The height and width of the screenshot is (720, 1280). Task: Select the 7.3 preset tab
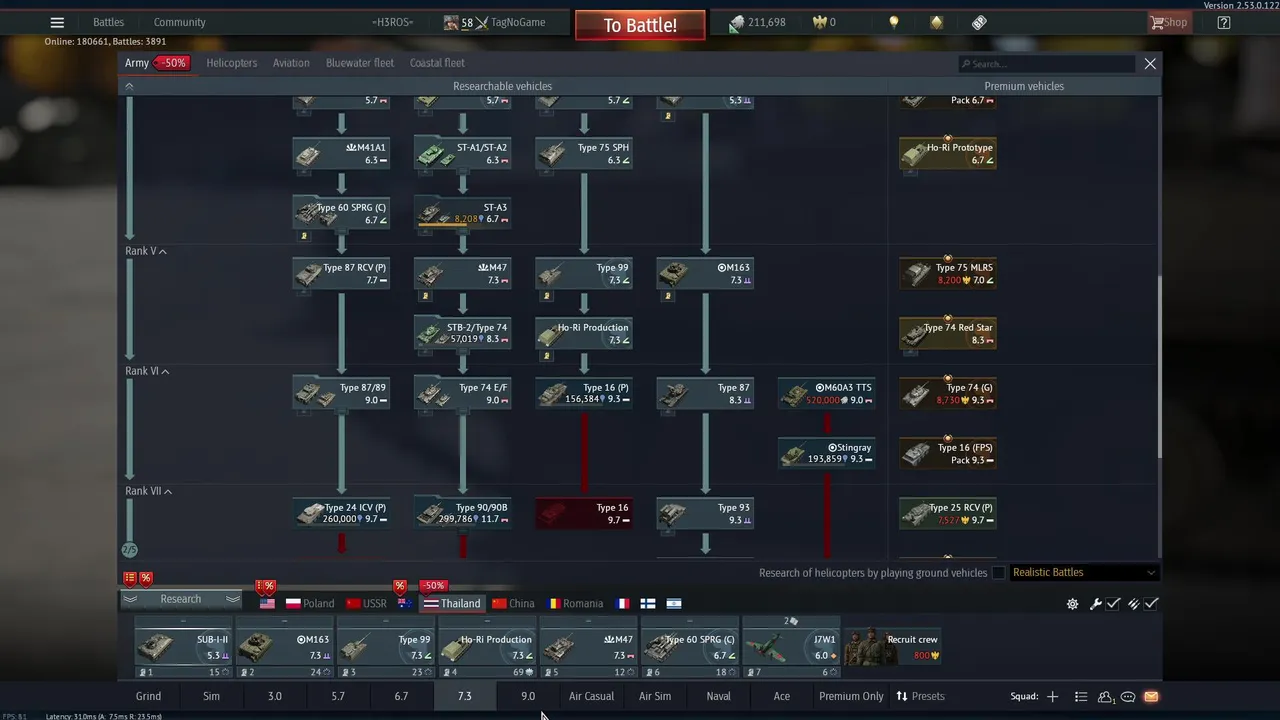(464, 696)
